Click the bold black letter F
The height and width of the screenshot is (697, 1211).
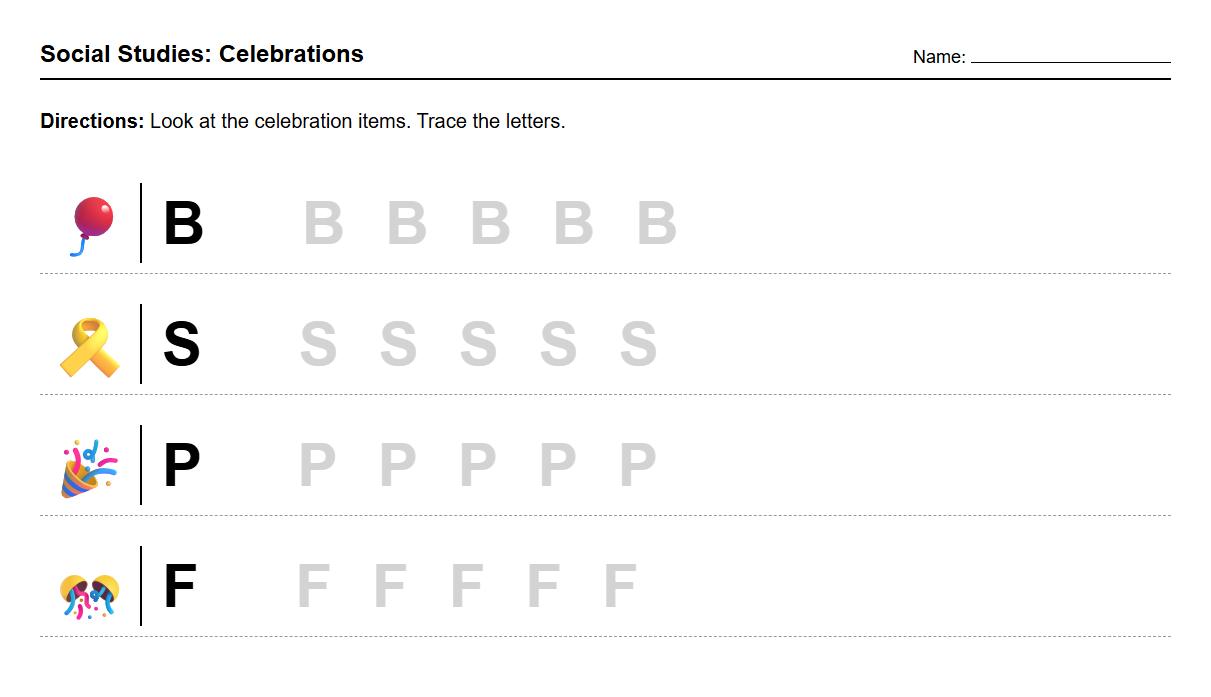179,587
